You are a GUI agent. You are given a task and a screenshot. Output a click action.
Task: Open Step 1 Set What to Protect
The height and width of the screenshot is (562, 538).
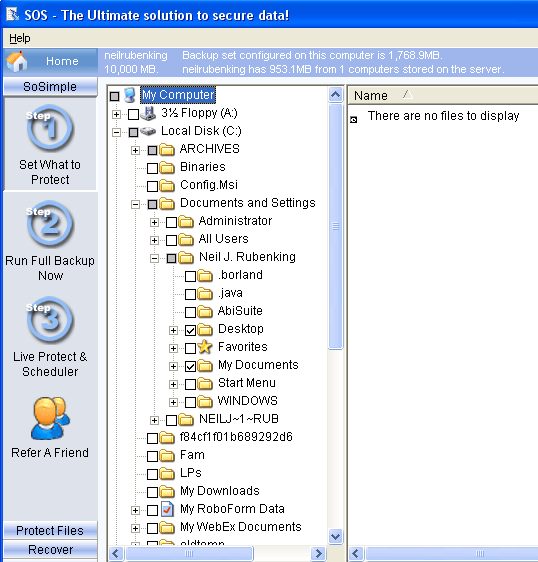click(50, 144)
